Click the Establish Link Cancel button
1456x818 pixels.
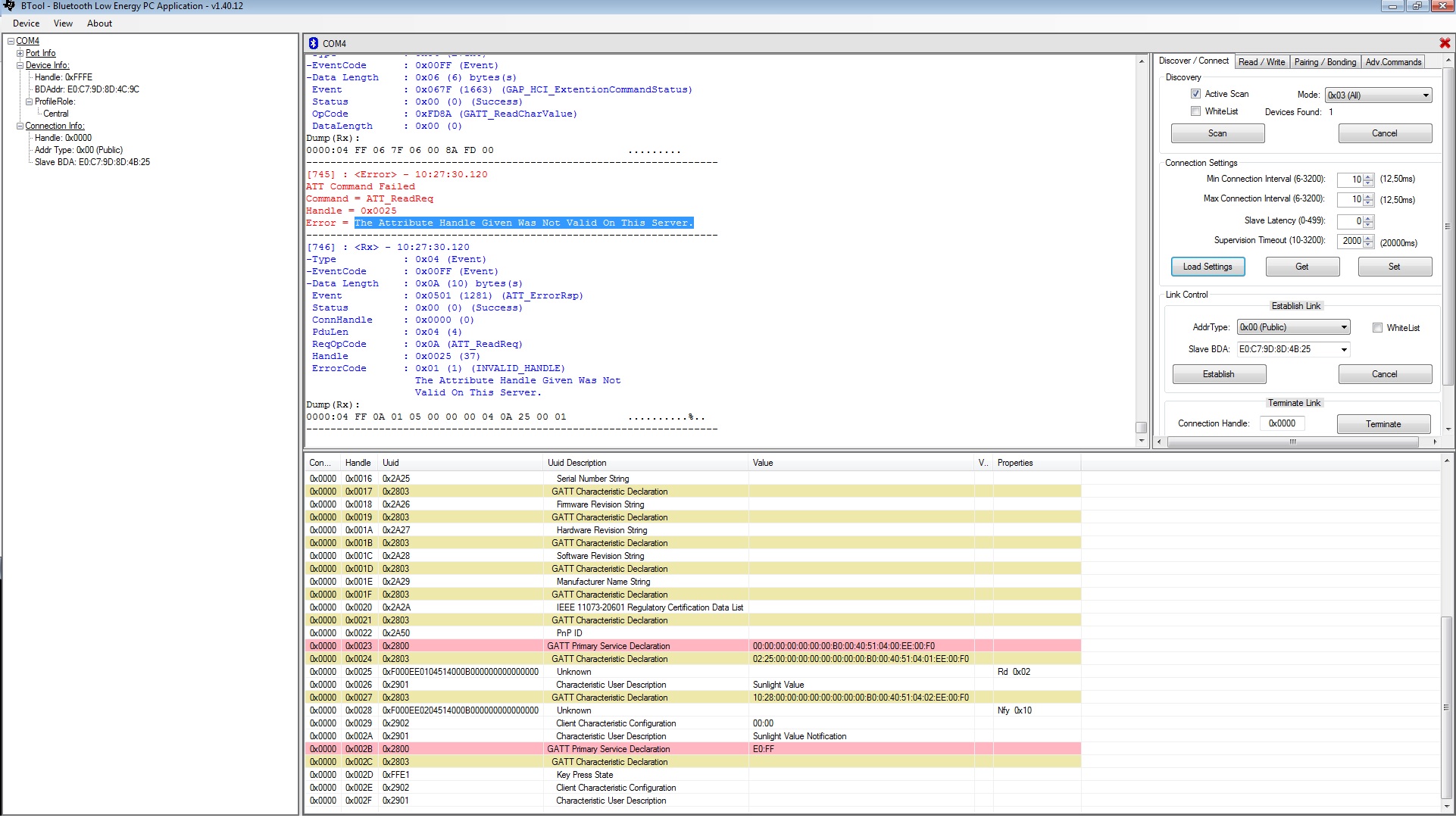pyautogui.click(x=1384, y=374)
